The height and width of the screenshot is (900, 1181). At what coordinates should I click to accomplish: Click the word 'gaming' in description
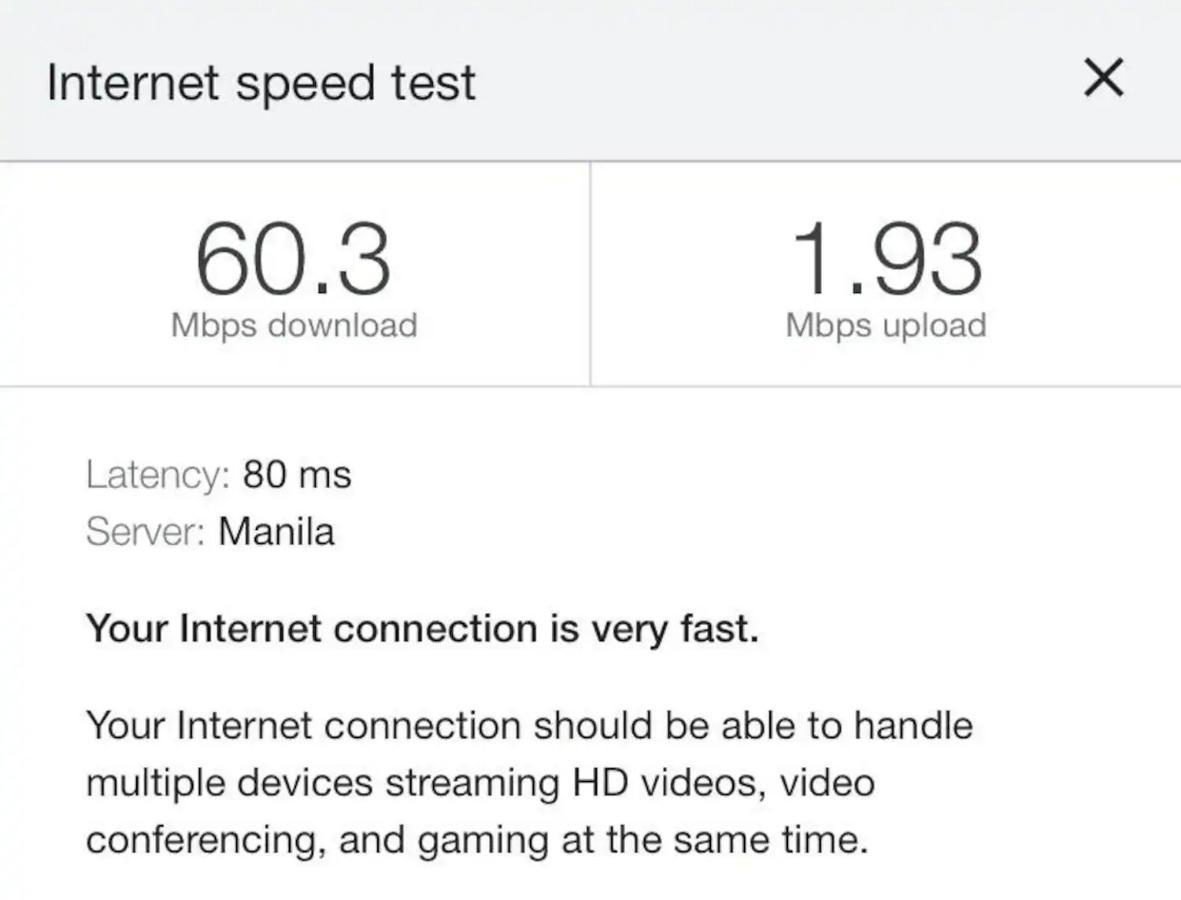[x=484, y=841]
